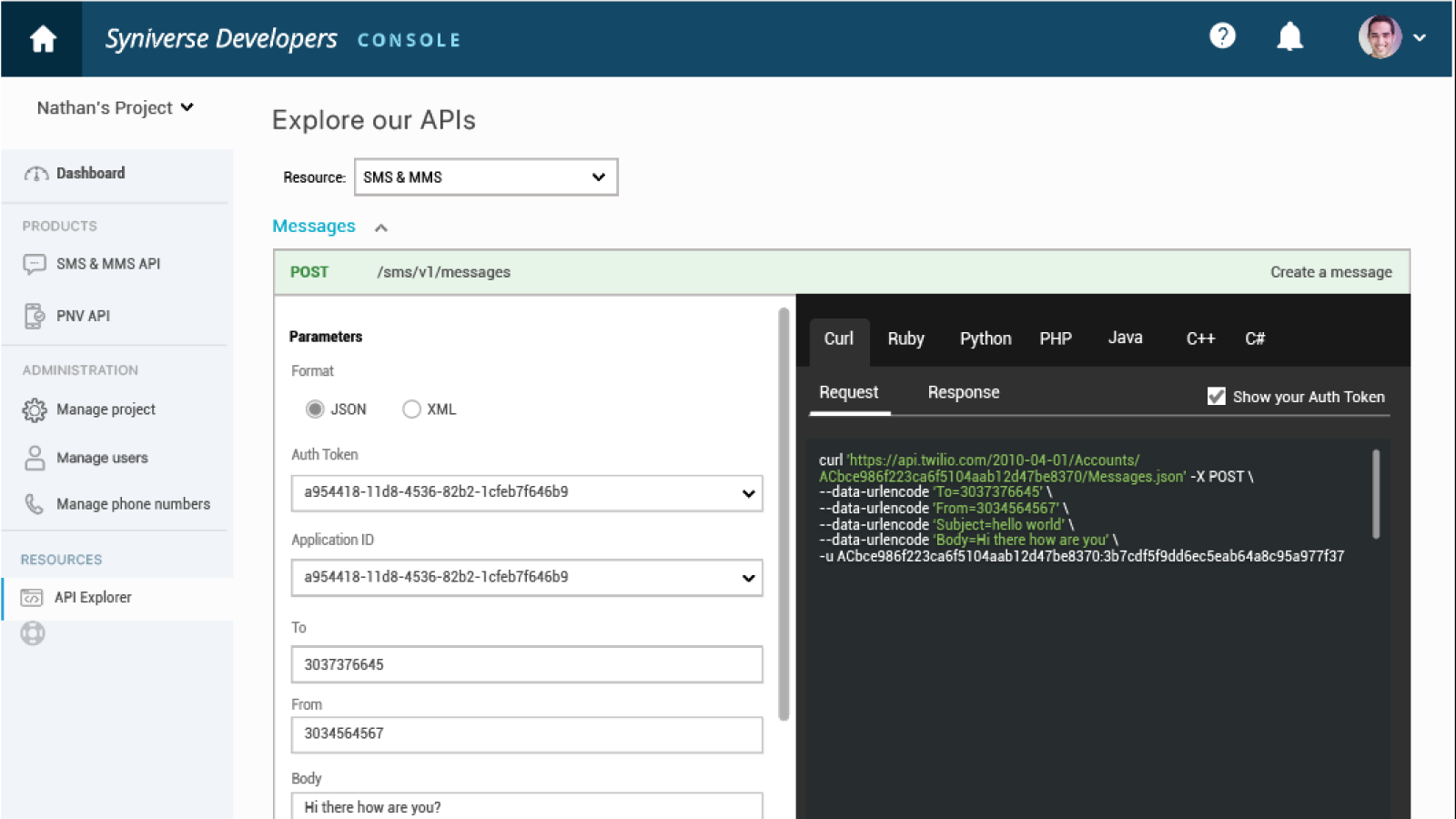Click the Dashboard gauge icon
The height and width of the screenshot is (819, 1456).
tap(36, 174)
